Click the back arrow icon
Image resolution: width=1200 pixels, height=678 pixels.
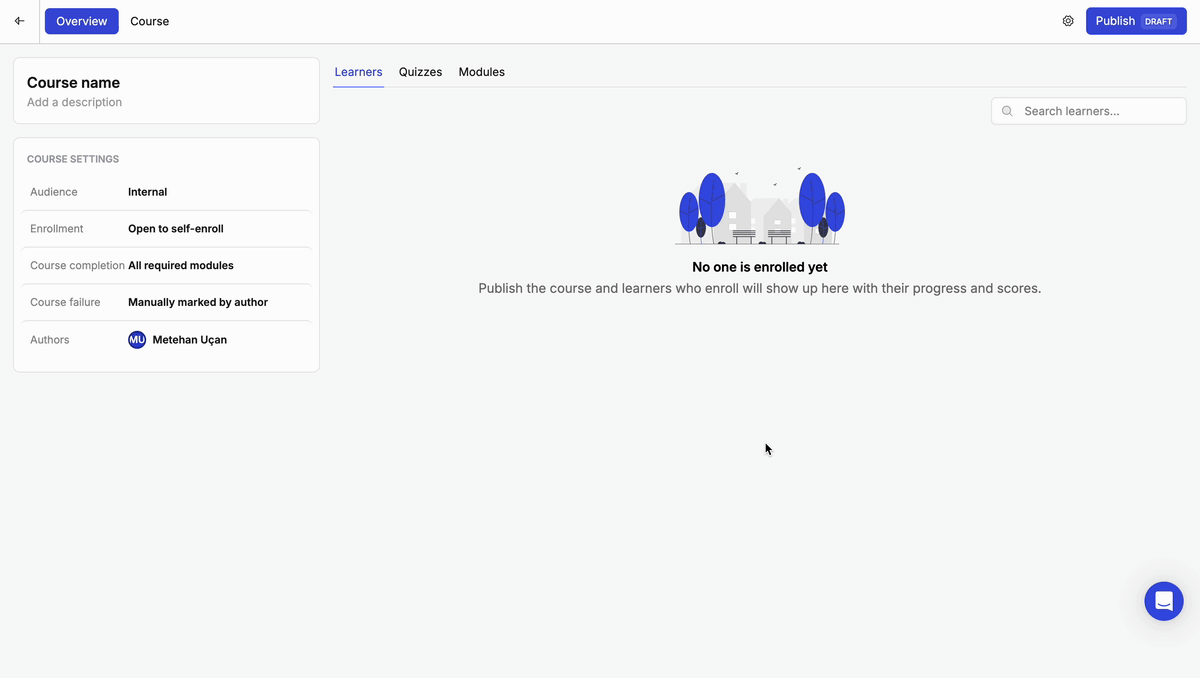(19, 21)
